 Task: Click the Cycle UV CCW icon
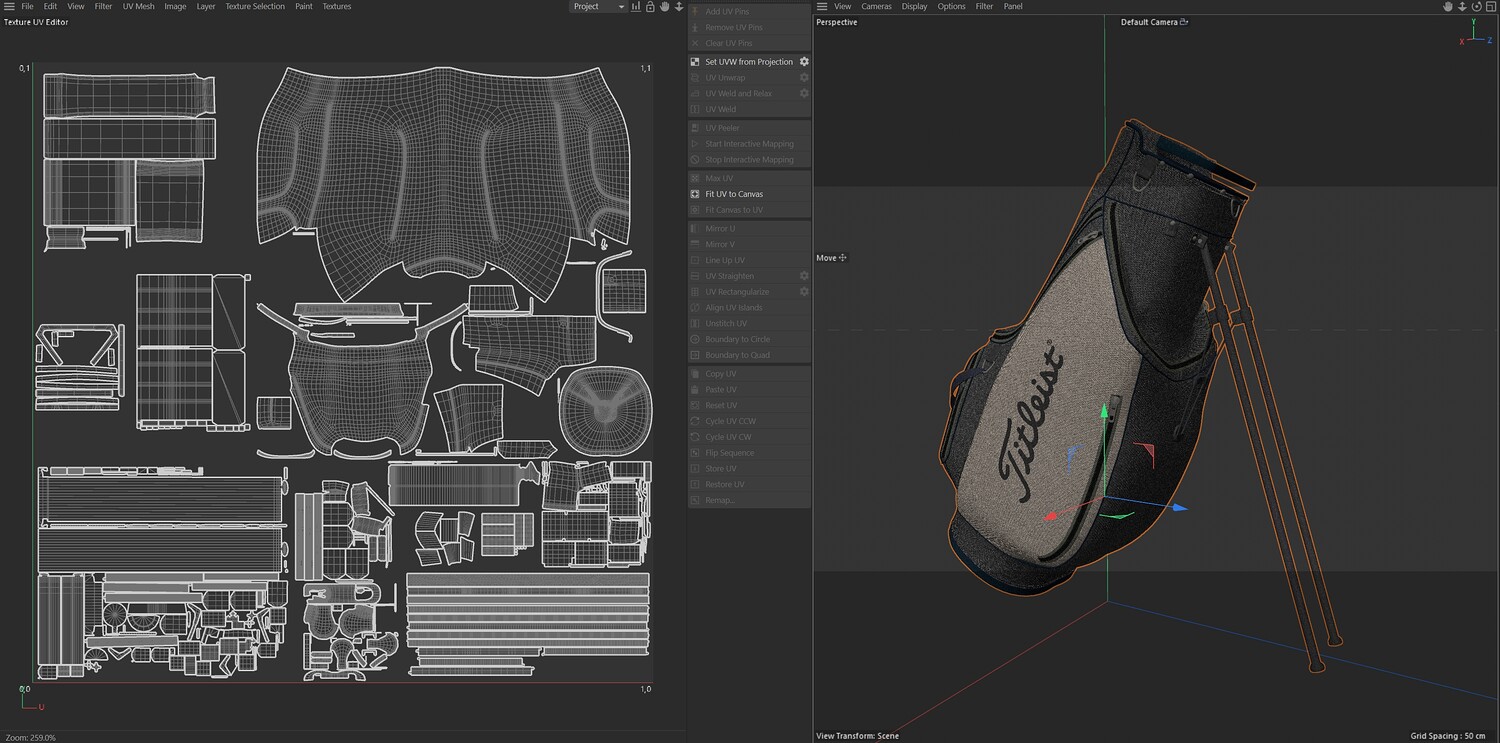click(x=696, y=421)
